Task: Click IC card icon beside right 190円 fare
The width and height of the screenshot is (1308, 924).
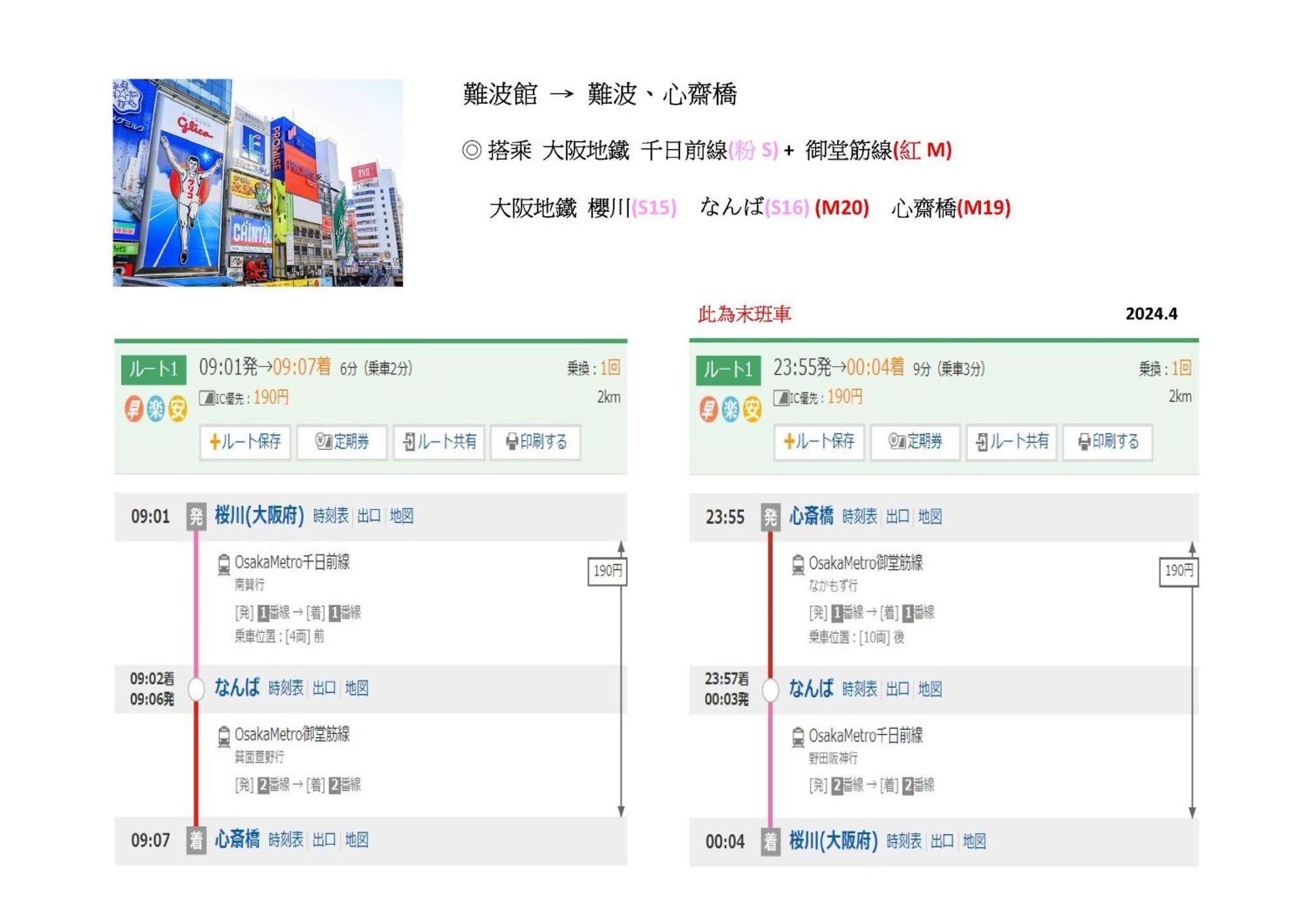Action: [x=782, y=398]
